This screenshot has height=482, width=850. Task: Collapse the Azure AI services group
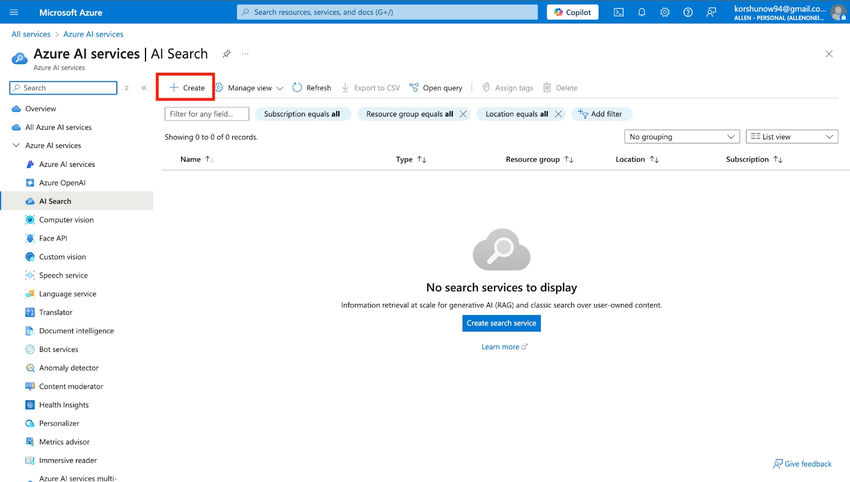point(16,146)
